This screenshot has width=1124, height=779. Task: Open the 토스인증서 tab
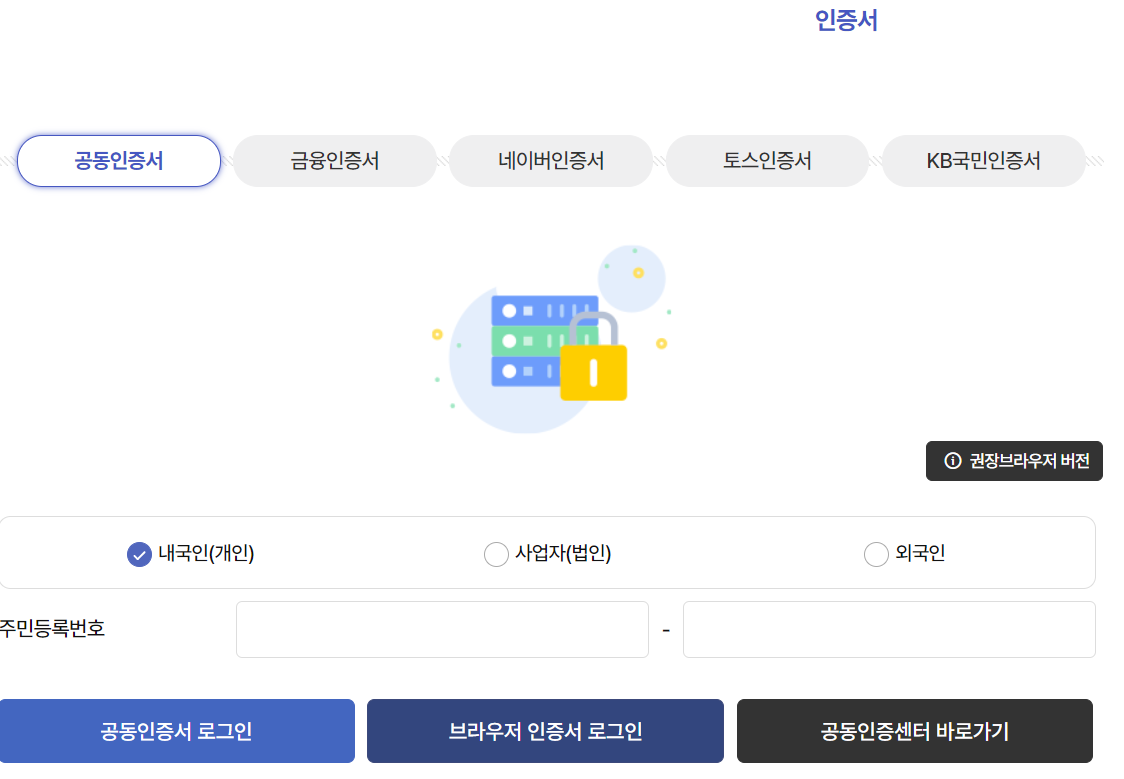point(767,160)
